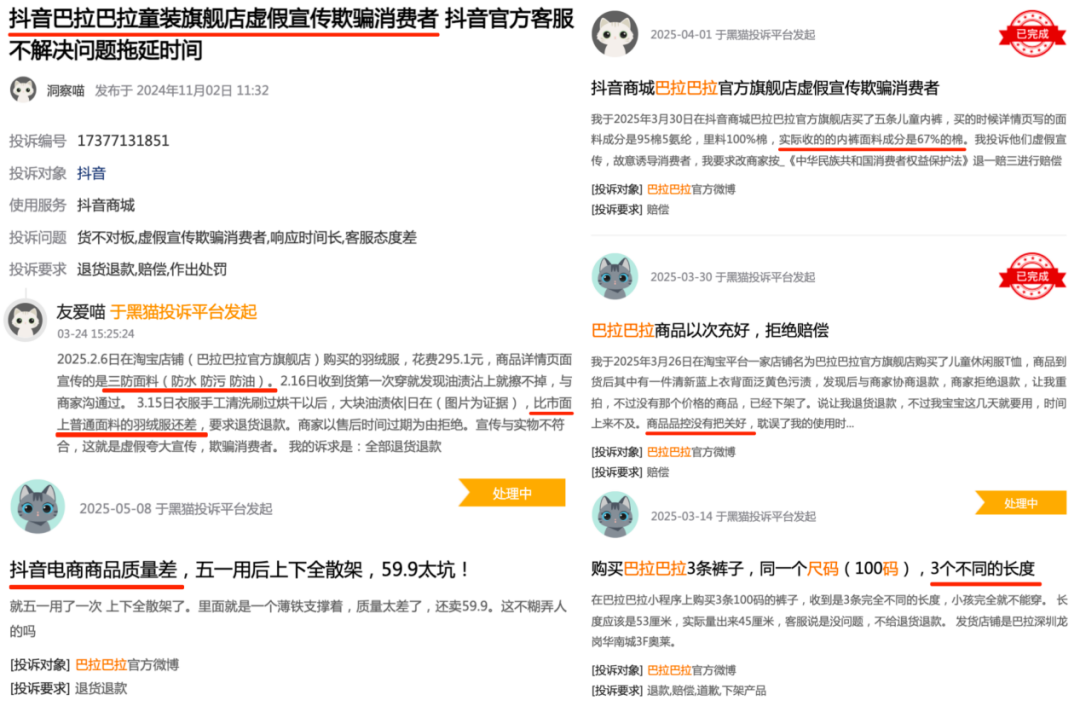
Task: Open complaint titled 巴拉巴拉商品以次充好，拒绝赔偿
Action: point(710,330)
